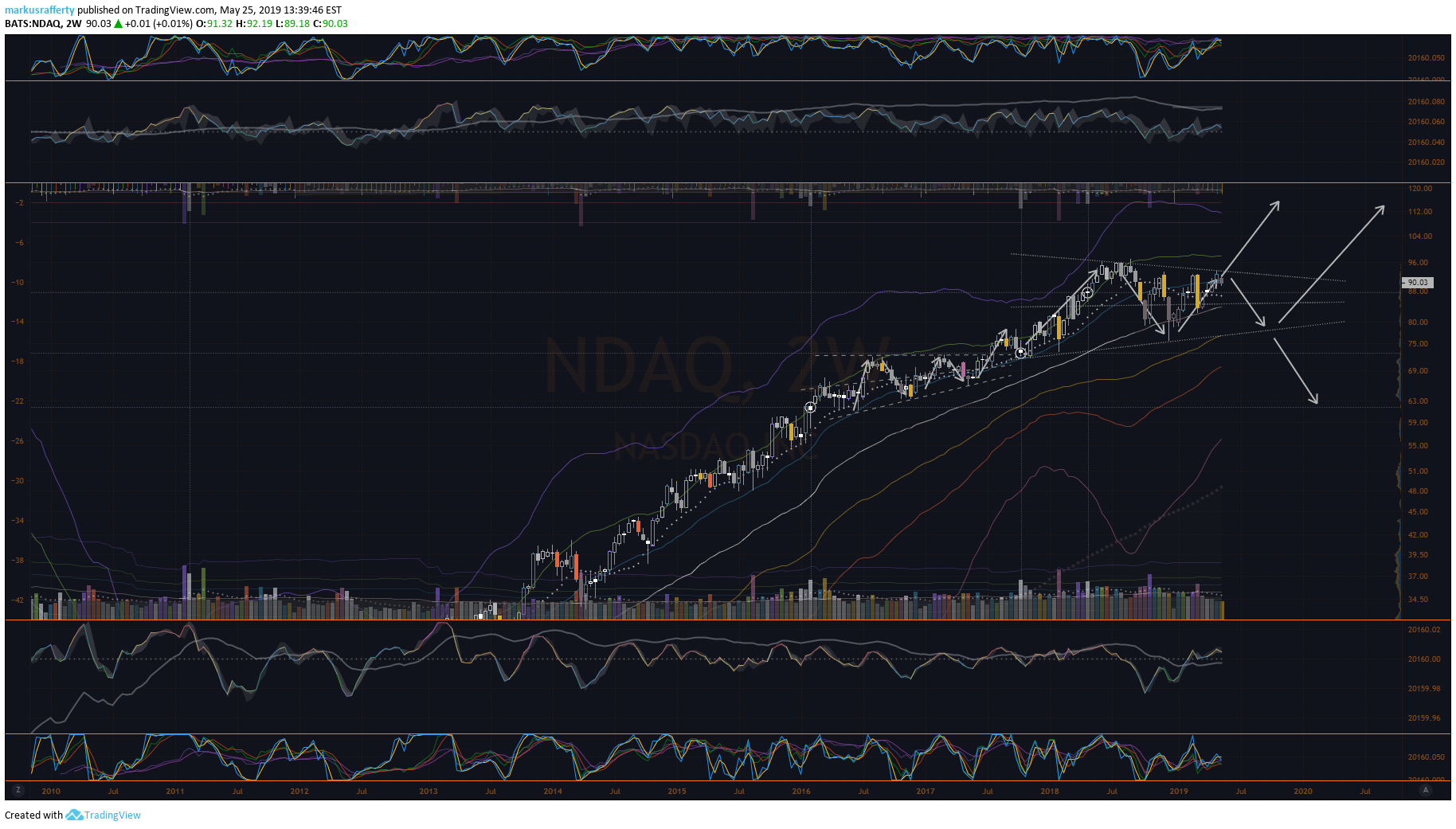Click the −18 left scale label
Screen dimensions: 1456x829
18,361
